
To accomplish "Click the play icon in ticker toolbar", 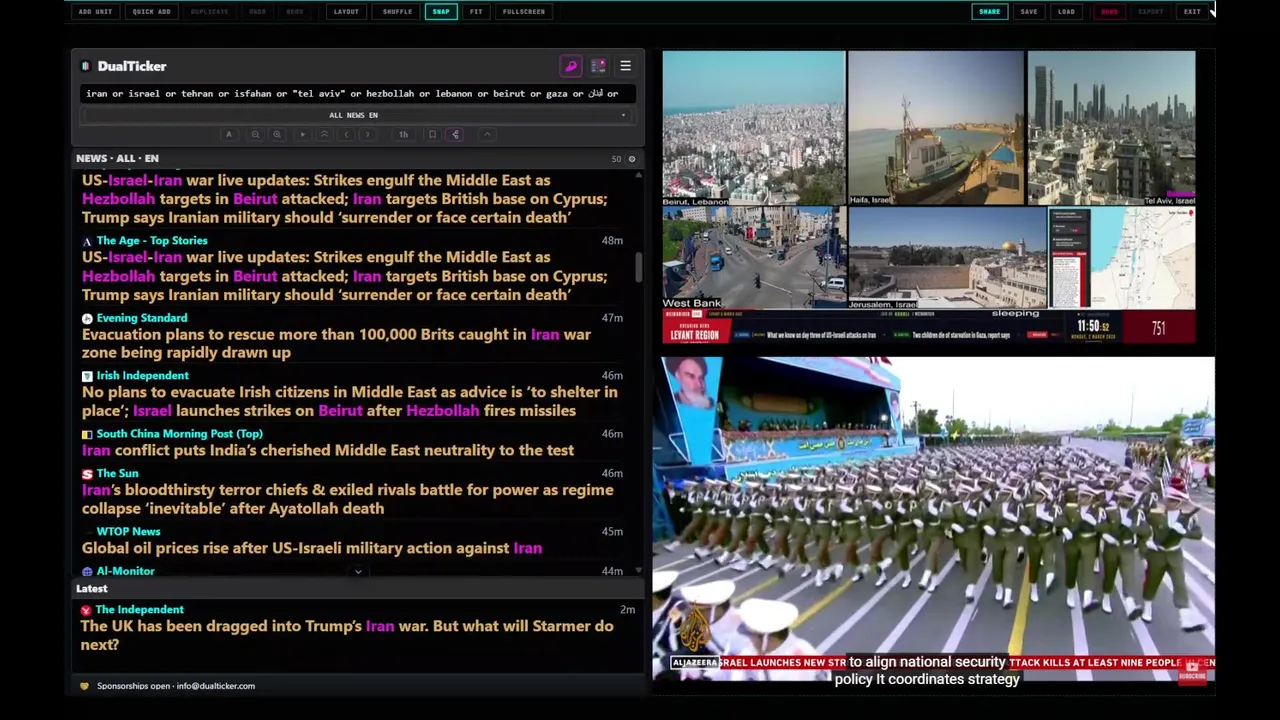I will pyautogui.click(x=303, y=134).
